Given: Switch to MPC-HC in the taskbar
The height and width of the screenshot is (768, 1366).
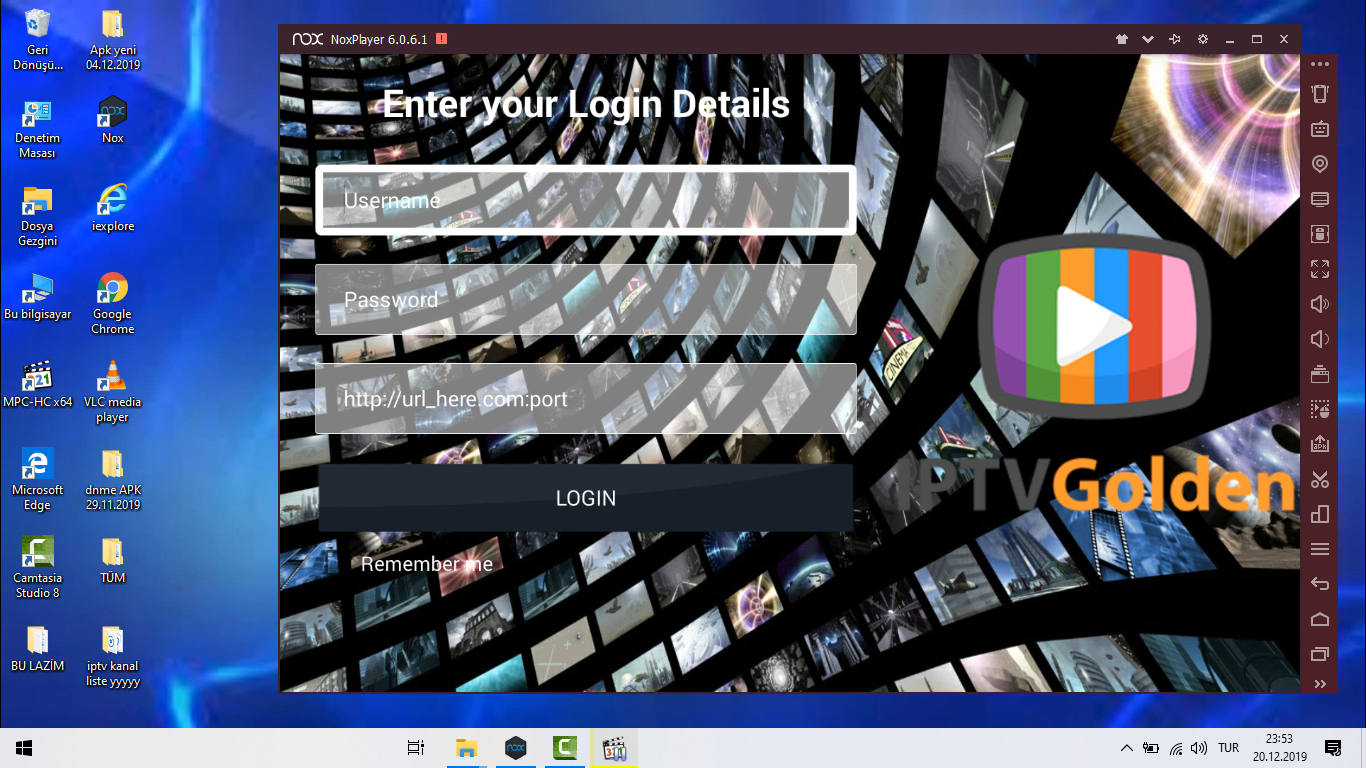Looking at the screenshot, I should pyautogui.click(x=613, y=748).
